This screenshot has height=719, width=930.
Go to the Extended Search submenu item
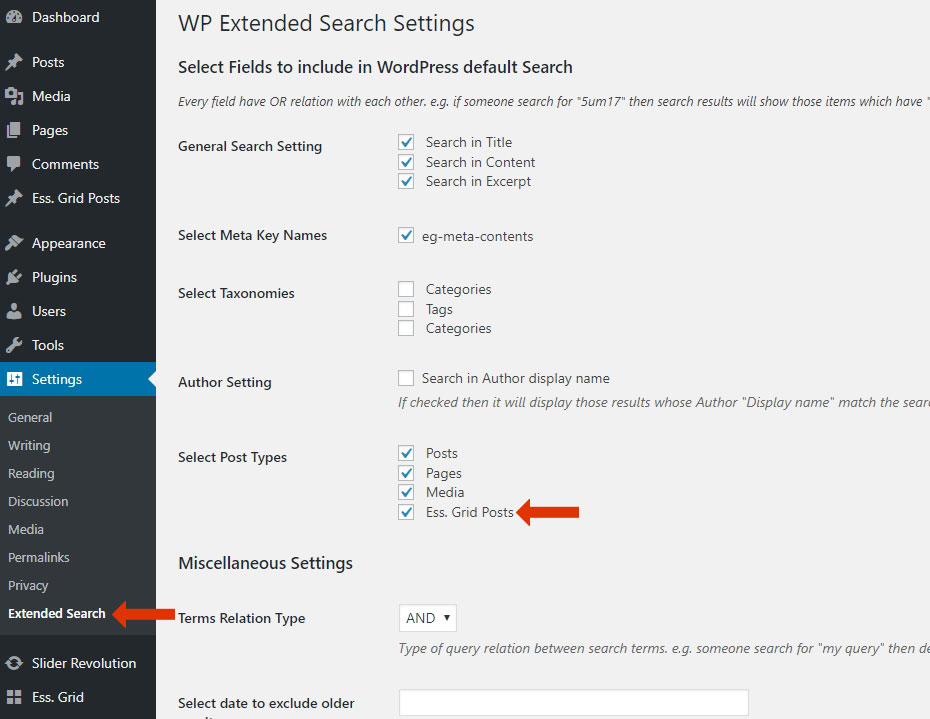coord(56,613)
